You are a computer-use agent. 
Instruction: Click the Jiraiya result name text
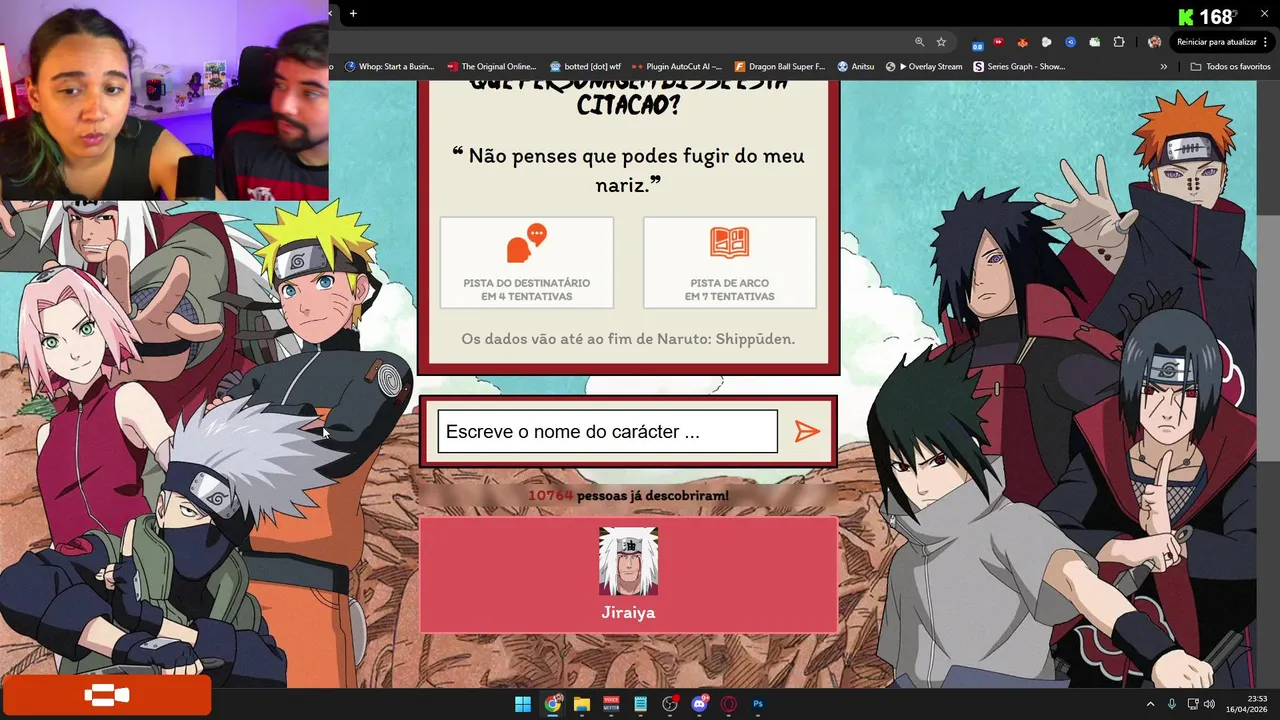click(628, 612)
